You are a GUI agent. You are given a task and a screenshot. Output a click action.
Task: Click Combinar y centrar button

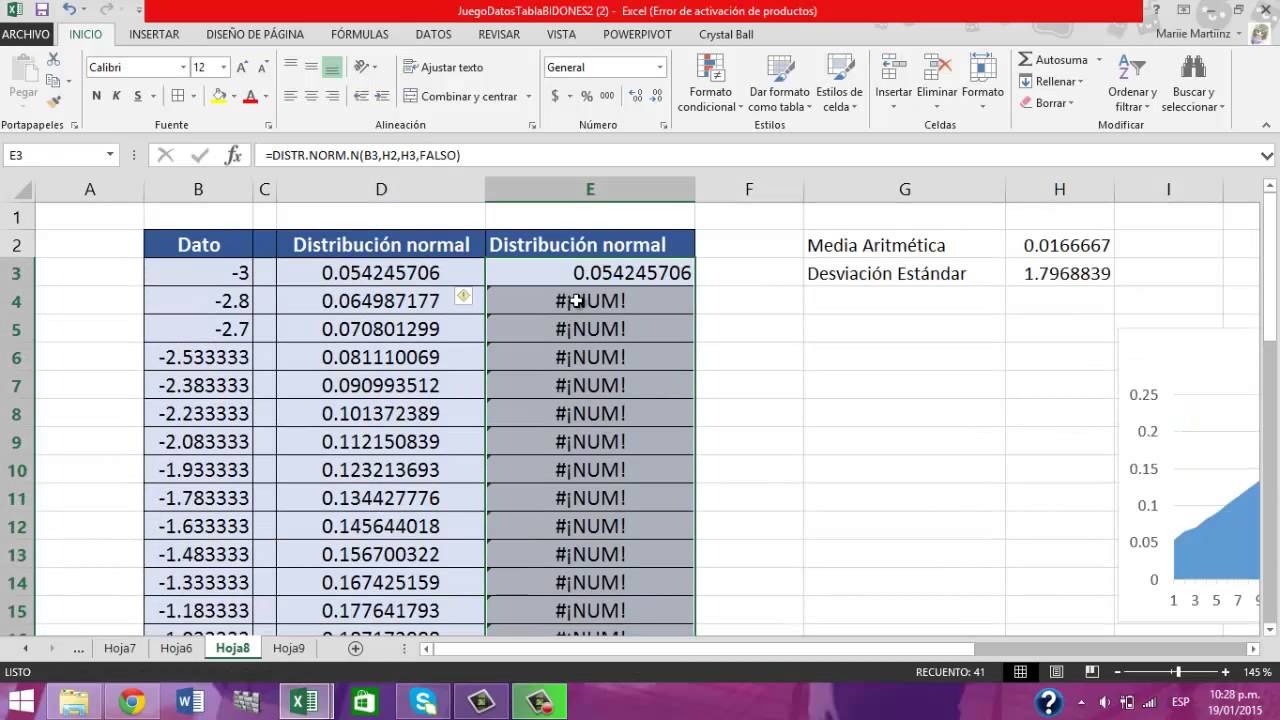(461, 96)
